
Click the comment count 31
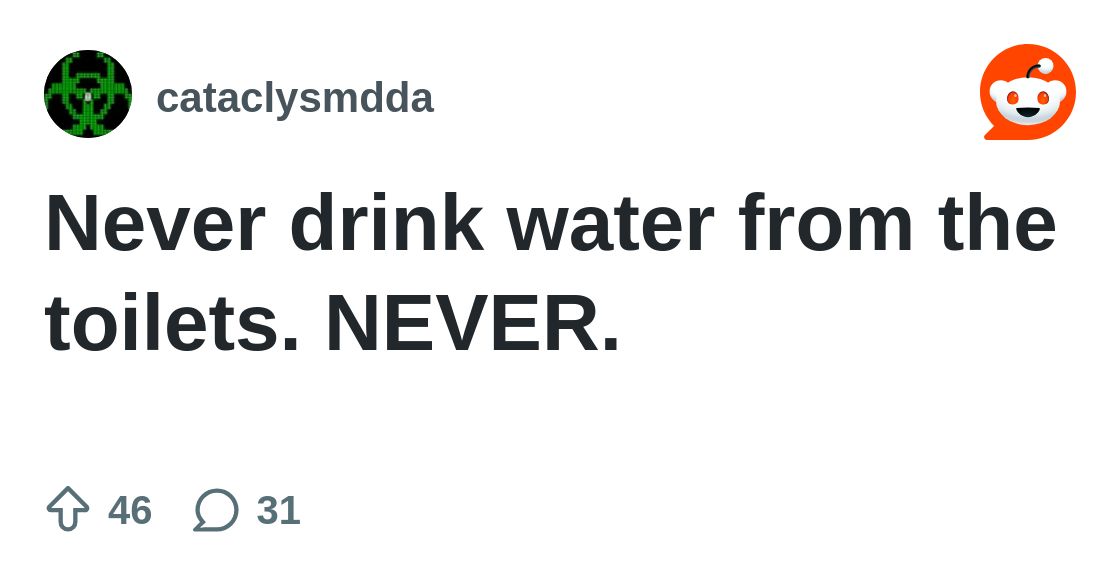click(278, 511)
